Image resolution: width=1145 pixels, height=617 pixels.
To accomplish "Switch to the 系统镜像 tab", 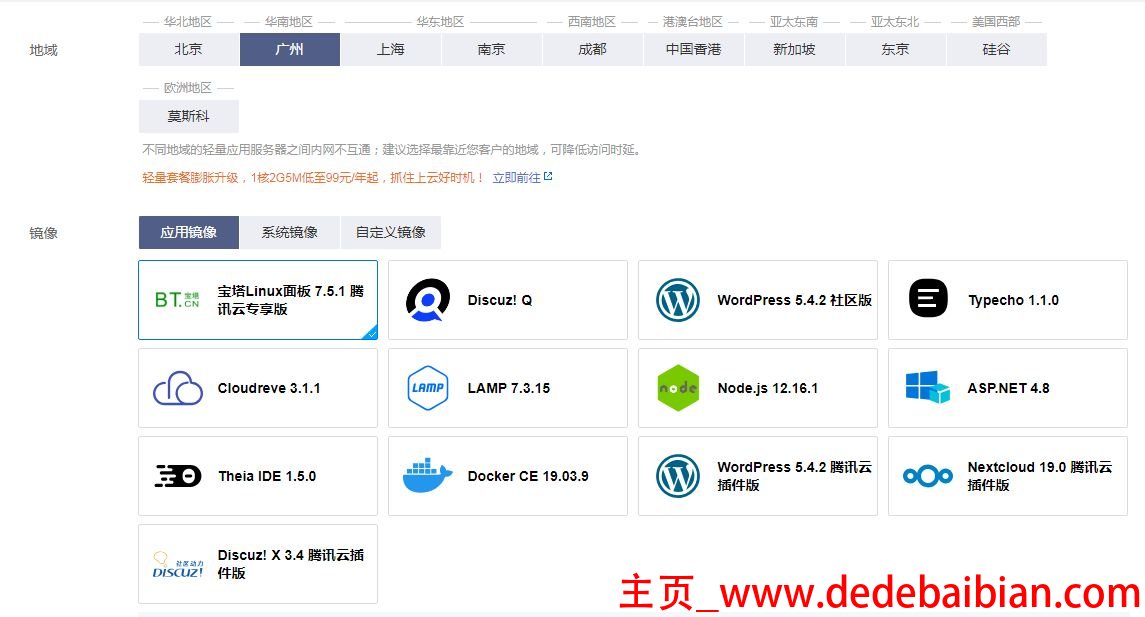I will (290, 232).
